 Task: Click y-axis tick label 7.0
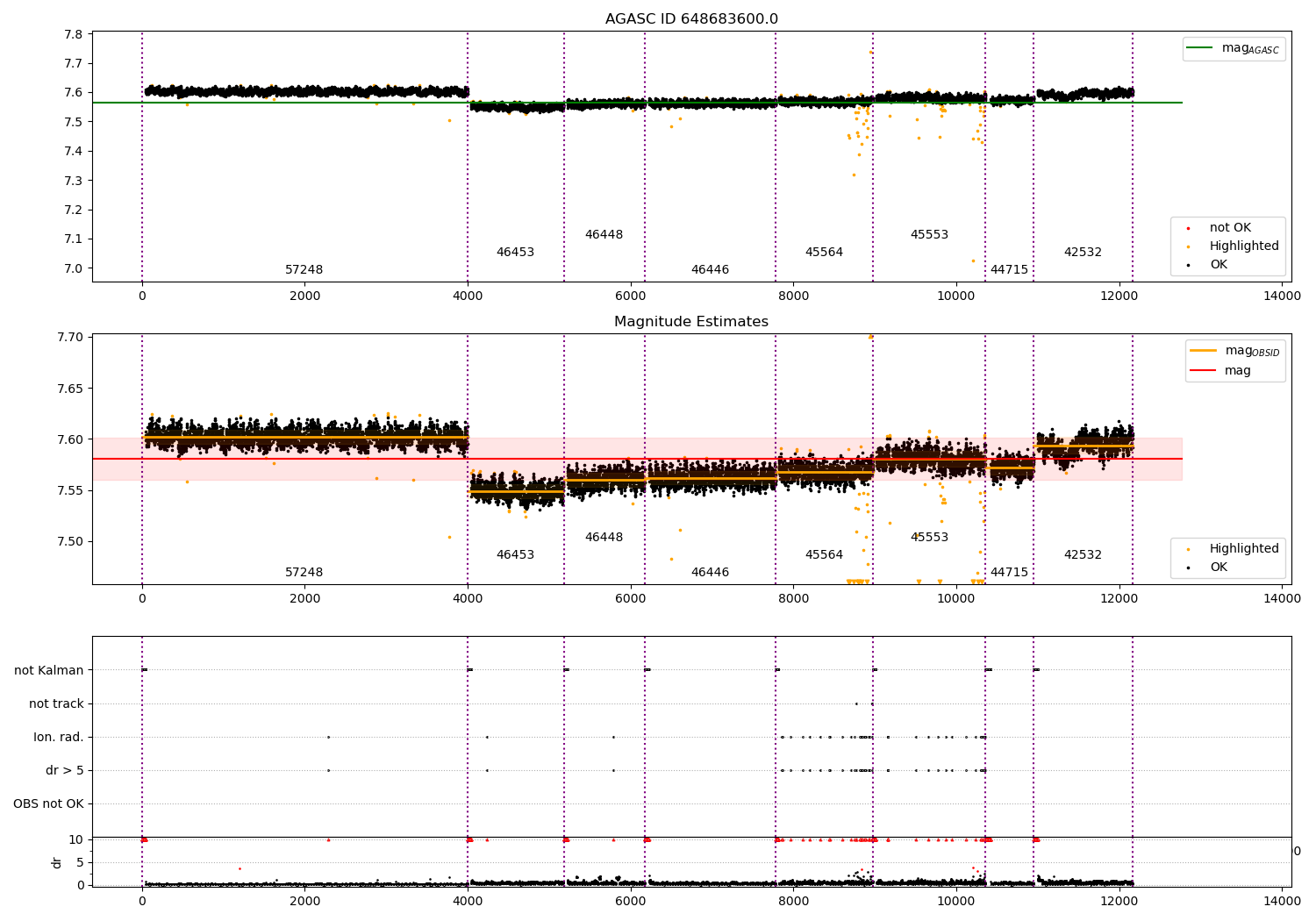coord(74,268)
